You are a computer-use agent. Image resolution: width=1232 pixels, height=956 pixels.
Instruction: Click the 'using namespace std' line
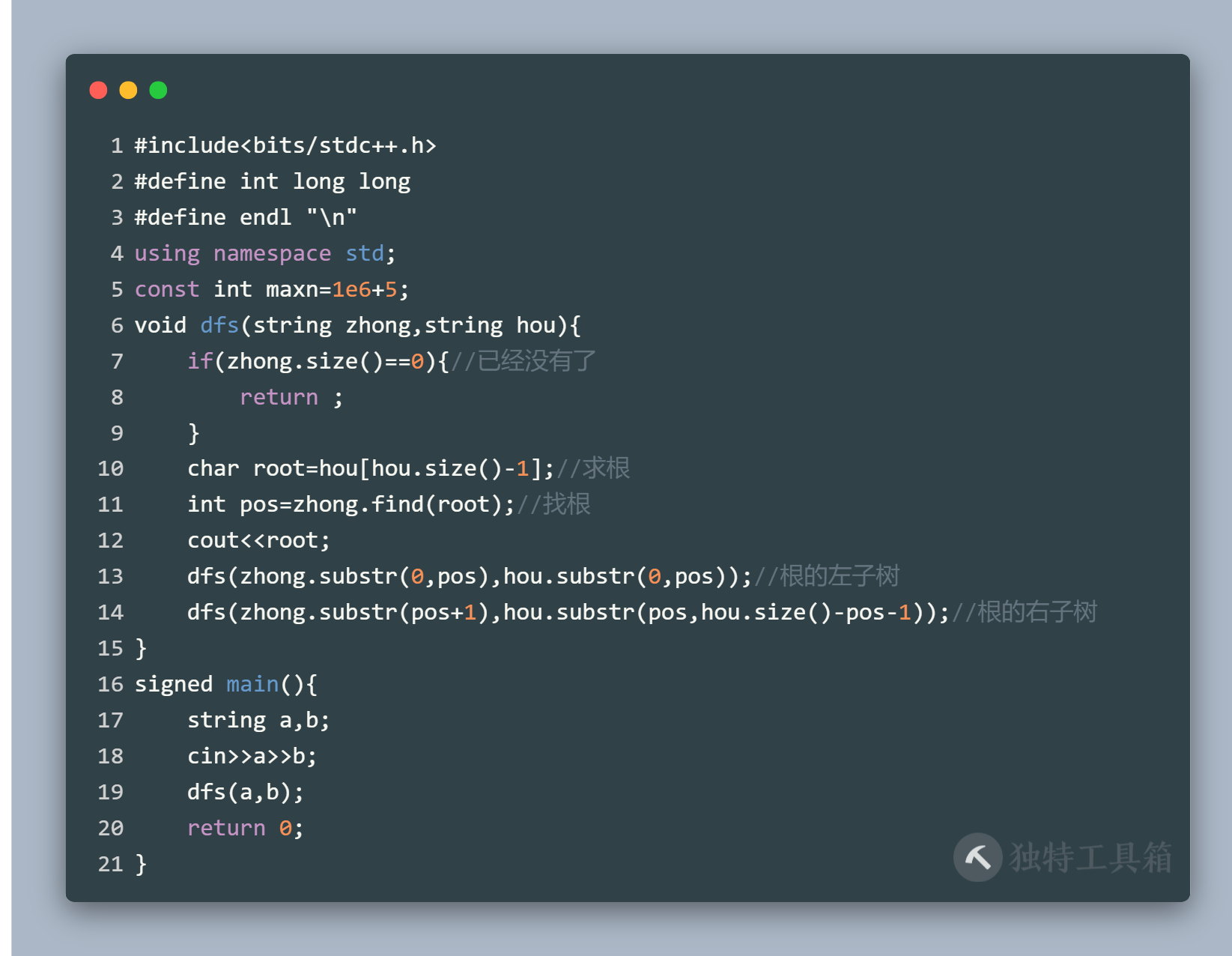click(x=265, y=253)
